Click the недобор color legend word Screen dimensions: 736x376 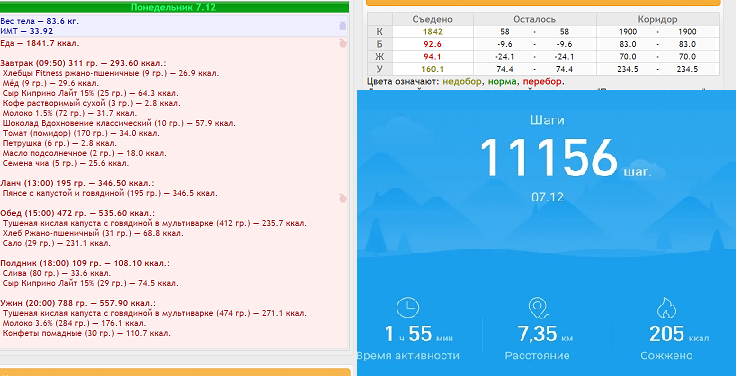[462, 82]
